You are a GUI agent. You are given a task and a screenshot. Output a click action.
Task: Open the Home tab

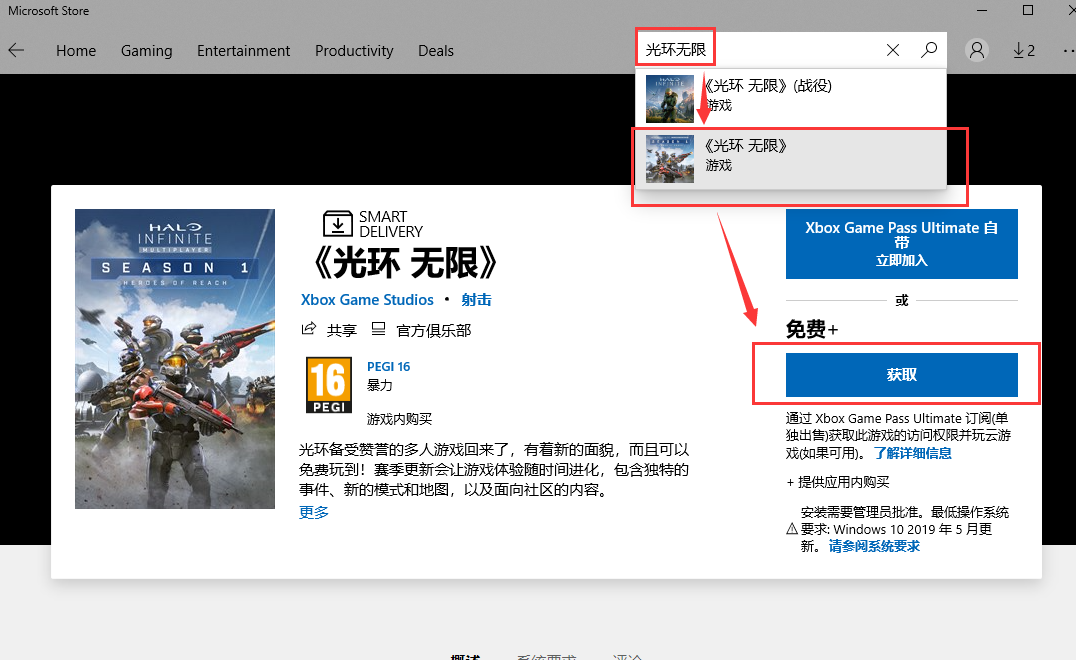click(76, 51)
